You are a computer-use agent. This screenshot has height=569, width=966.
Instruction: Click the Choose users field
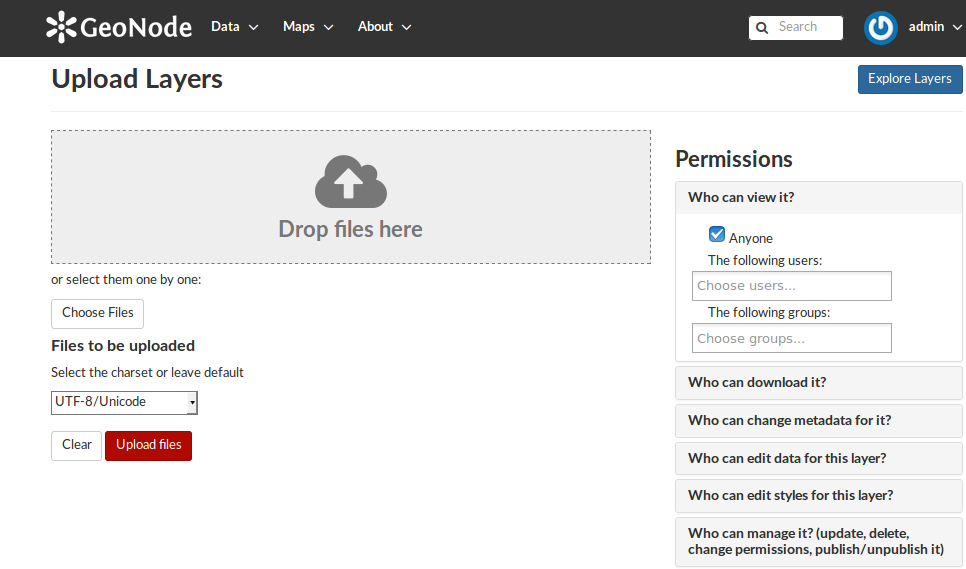point(792,286)
